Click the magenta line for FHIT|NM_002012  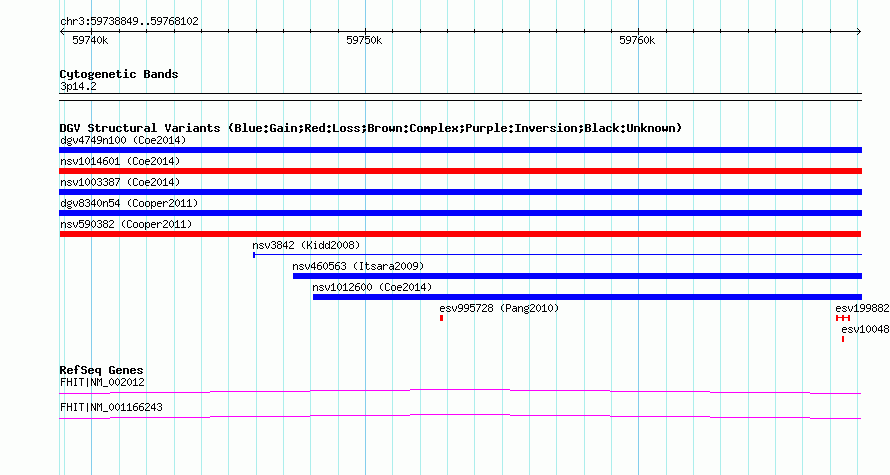460,392
